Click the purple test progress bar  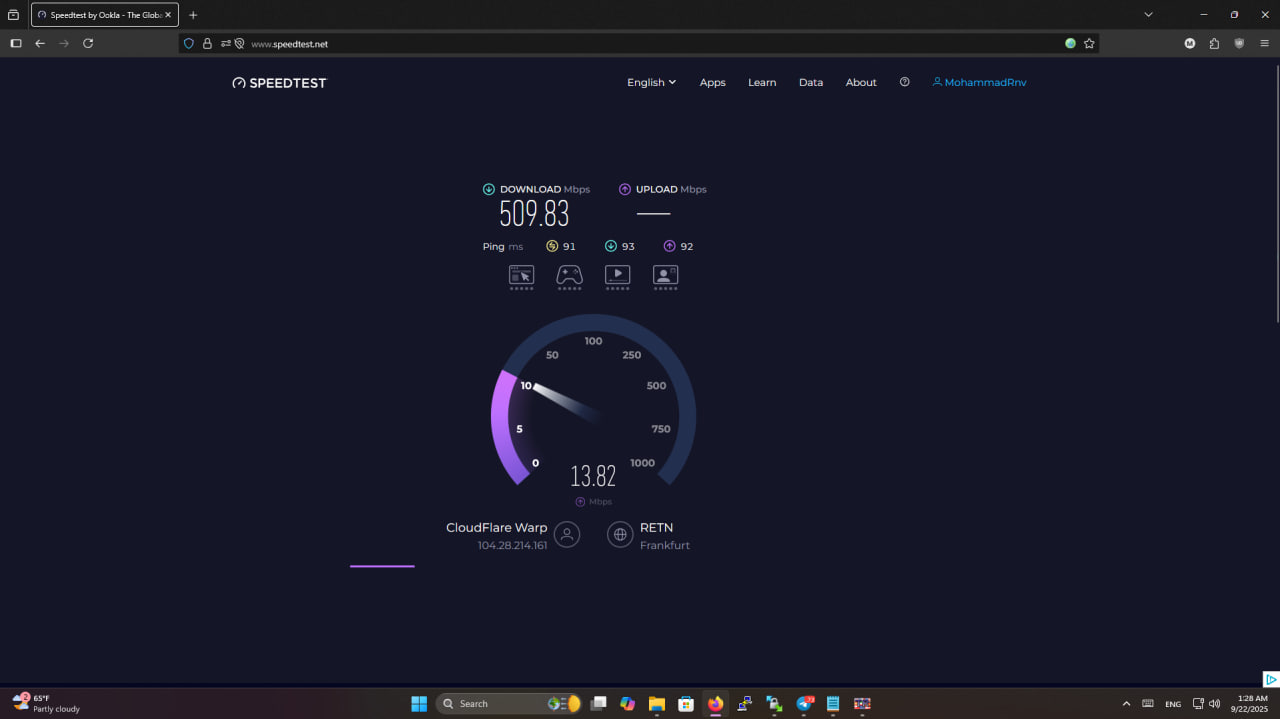click(382, 566)
